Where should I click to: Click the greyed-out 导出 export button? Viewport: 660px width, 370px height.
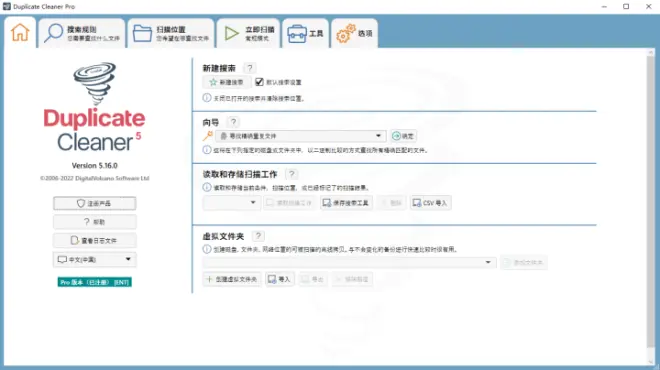pos(313,279)
